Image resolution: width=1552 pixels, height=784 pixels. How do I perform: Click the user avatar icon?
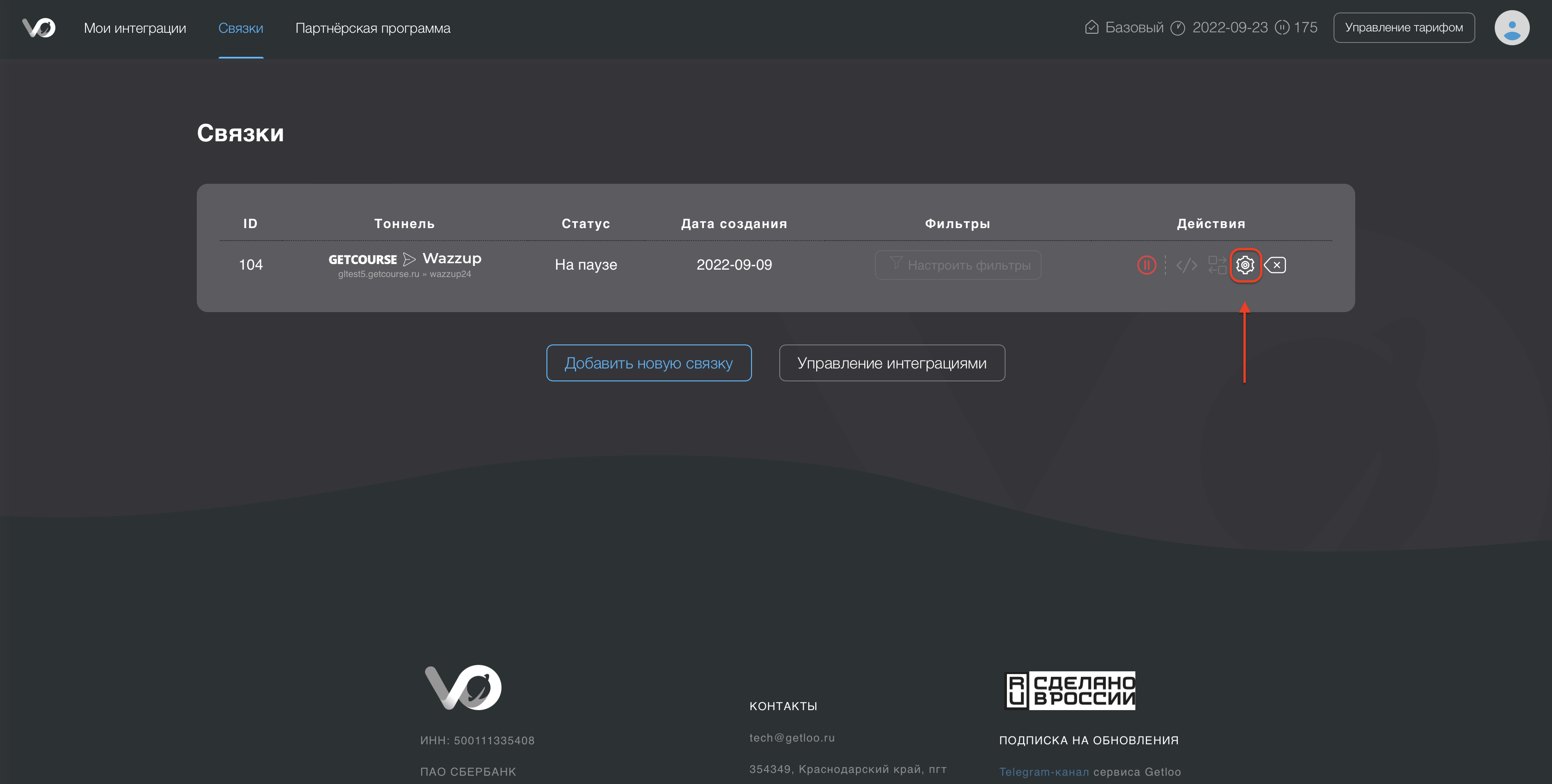click(1511, 28)
